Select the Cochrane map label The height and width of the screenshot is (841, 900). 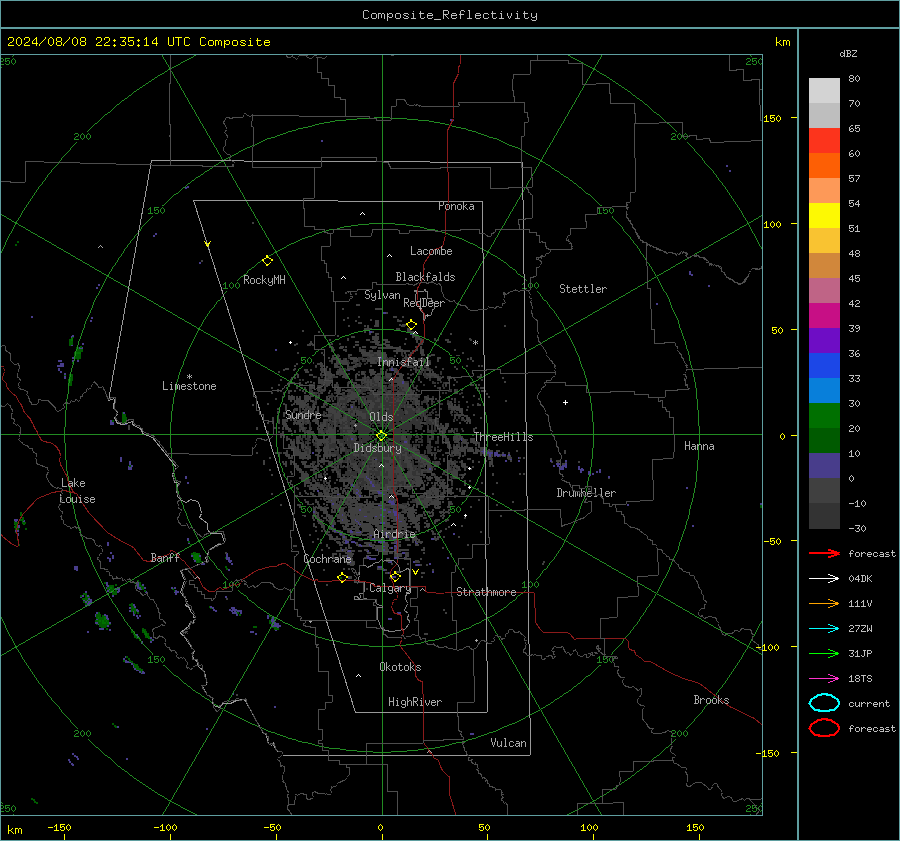(x=327, y=559)
